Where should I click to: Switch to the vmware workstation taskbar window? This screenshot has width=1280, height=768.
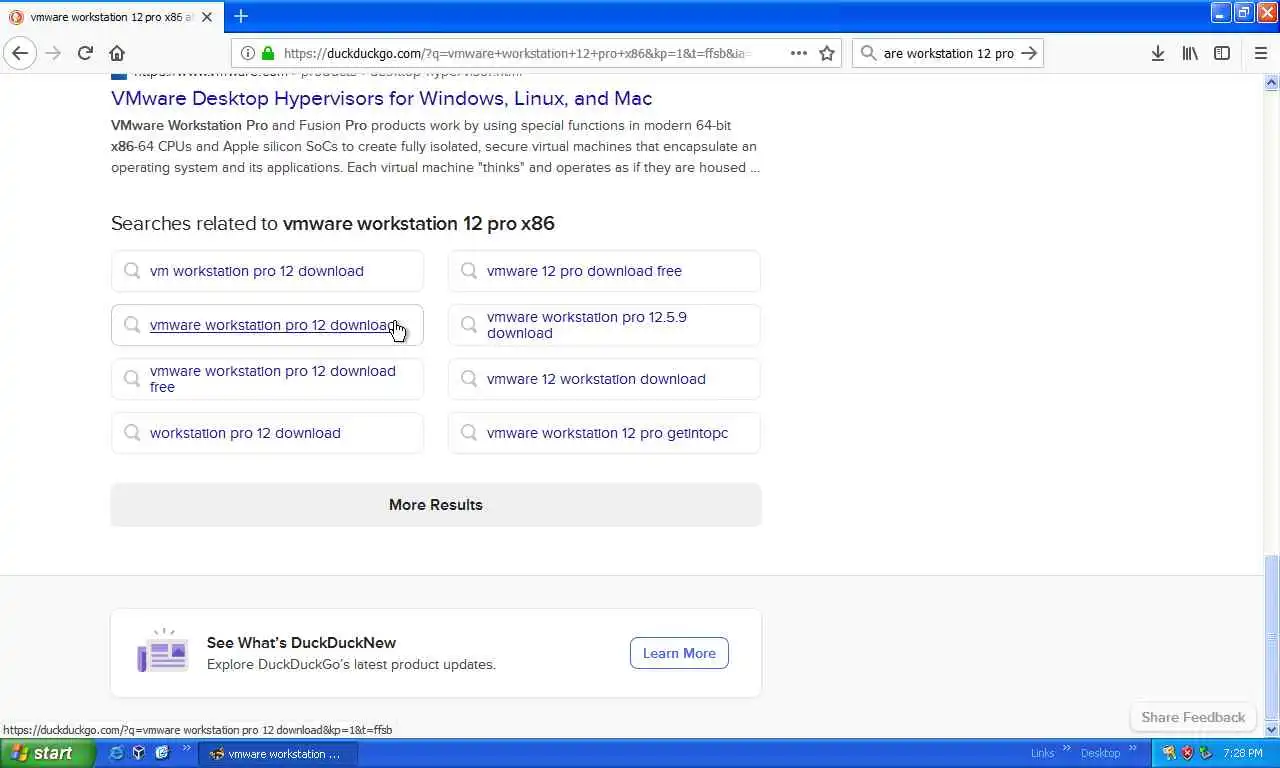(x=280, y=754)
